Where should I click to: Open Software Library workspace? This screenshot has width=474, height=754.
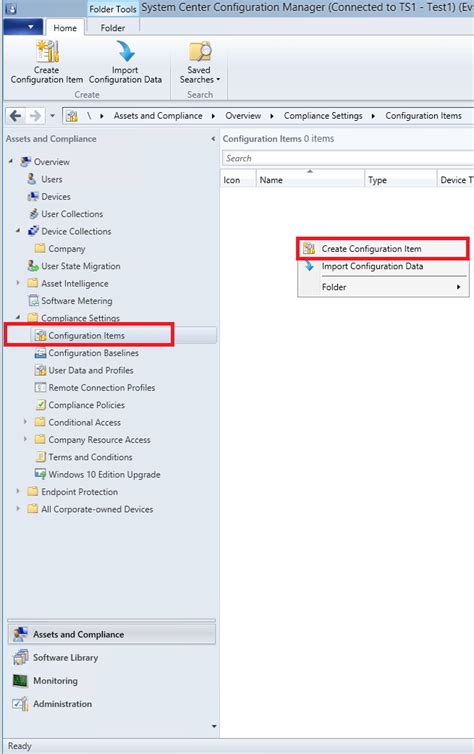click(x=112, y=657)
